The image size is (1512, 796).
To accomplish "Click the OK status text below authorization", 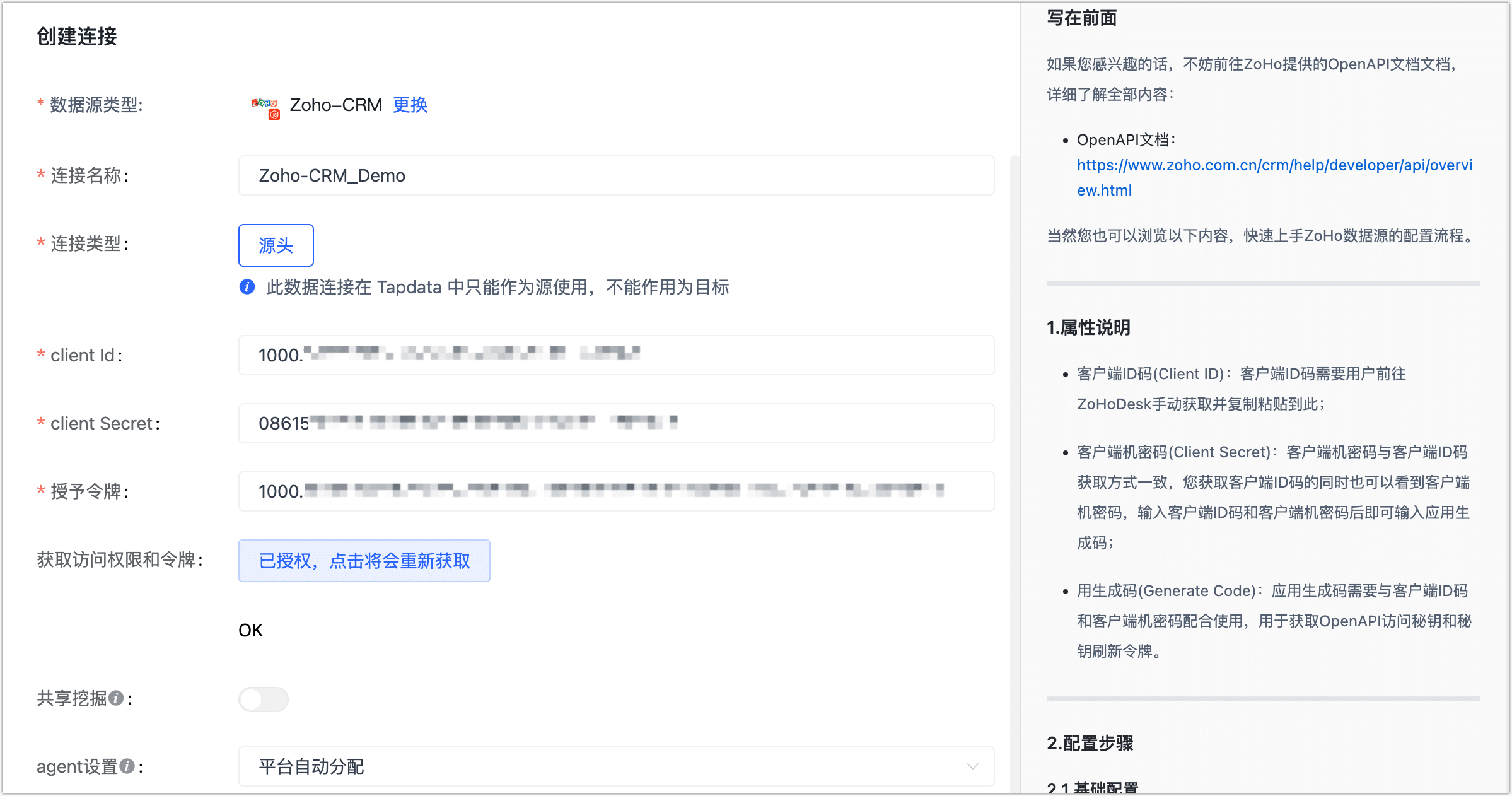I will point(250,630).
